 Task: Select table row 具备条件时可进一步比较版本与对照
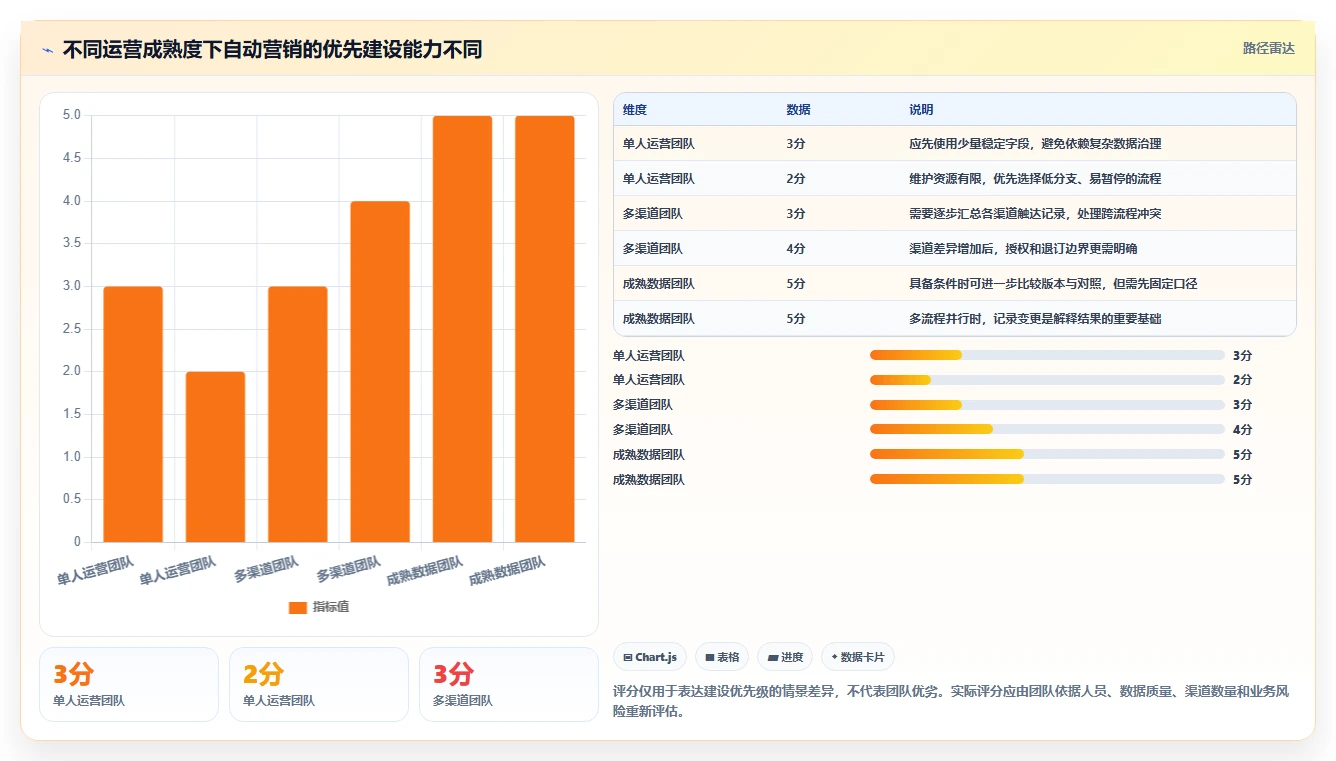[954, 284]
